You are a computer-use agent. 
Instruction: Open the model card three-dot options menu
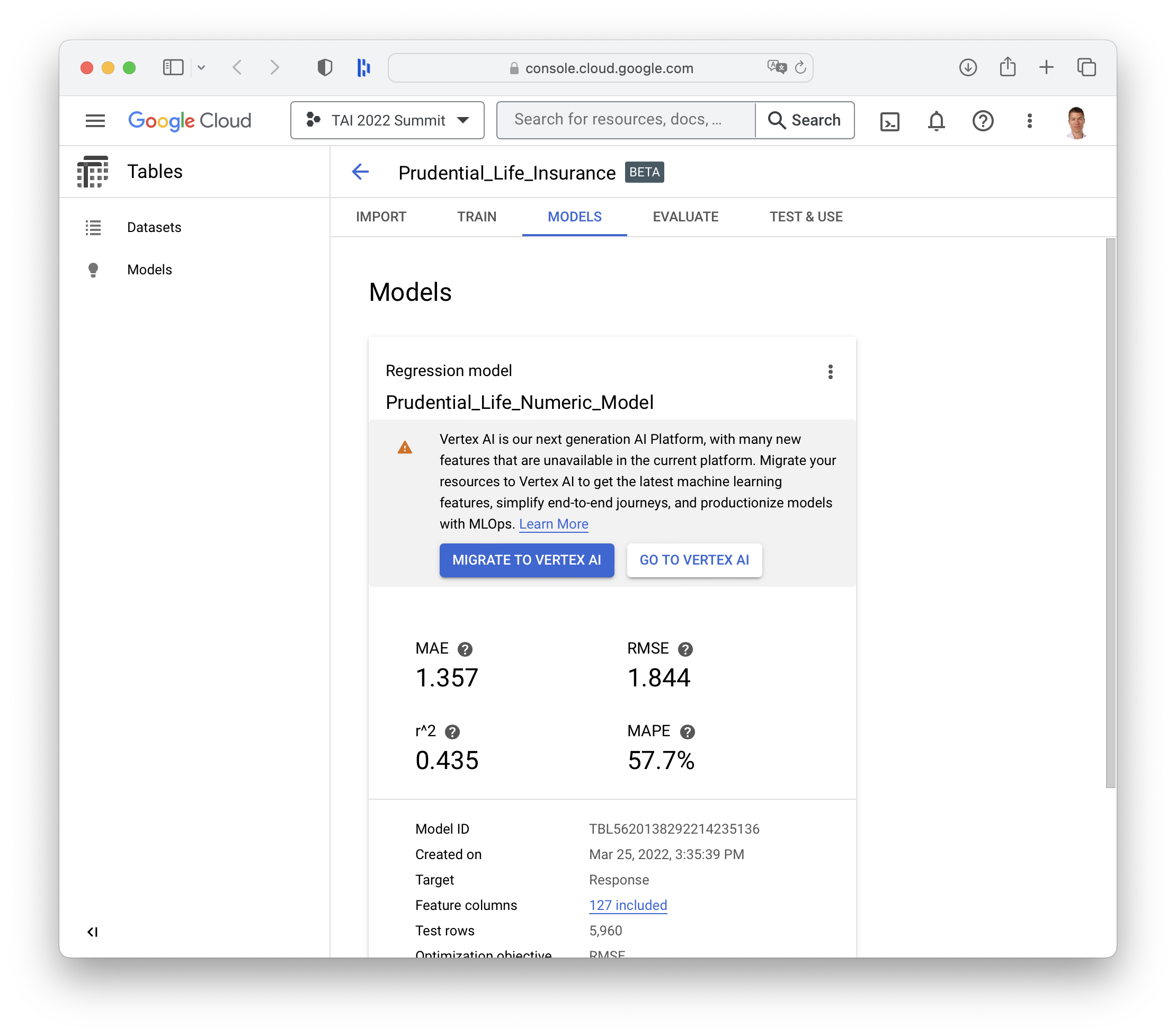coord(830,372)
